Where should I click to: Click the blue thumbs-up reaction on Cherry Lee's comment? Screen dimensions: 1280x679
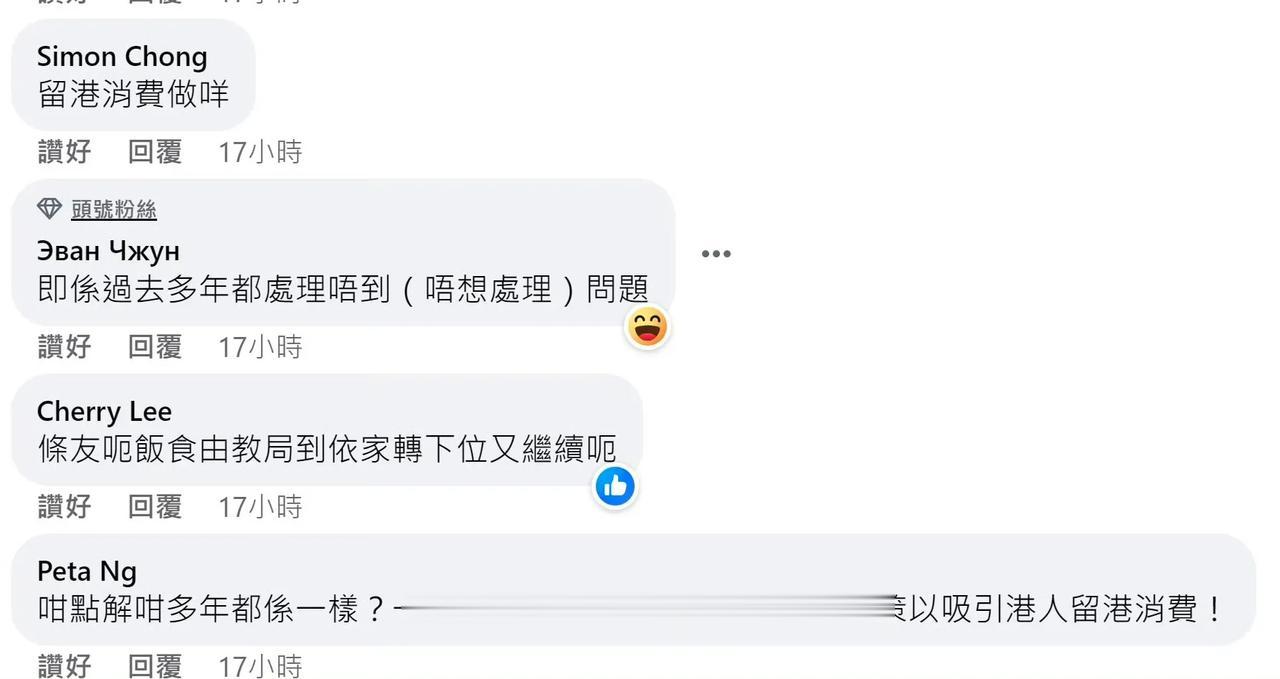tap(615, 487)
